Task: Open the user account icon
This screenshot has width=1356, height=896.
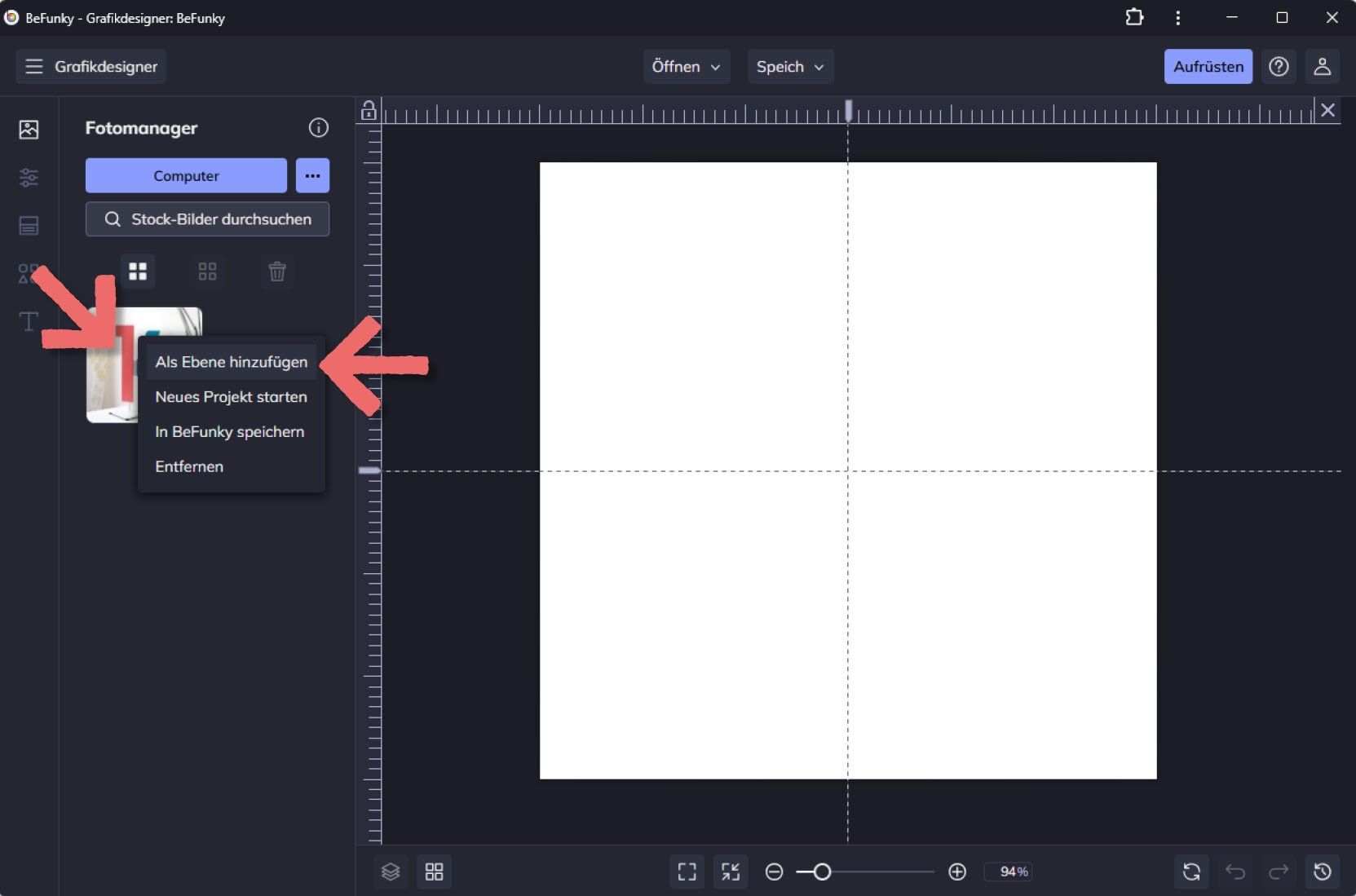Action: click(x=1323, y=66)
